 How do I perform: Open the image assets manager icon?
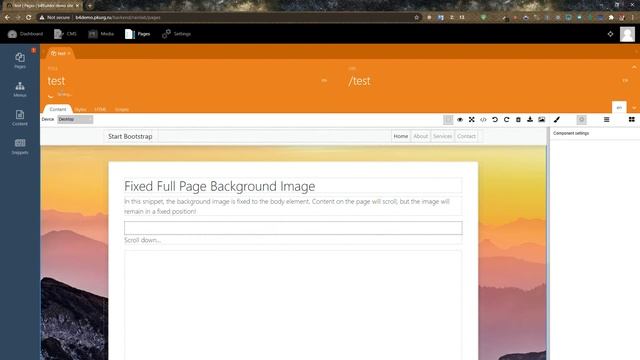click(x=542, y=120)
